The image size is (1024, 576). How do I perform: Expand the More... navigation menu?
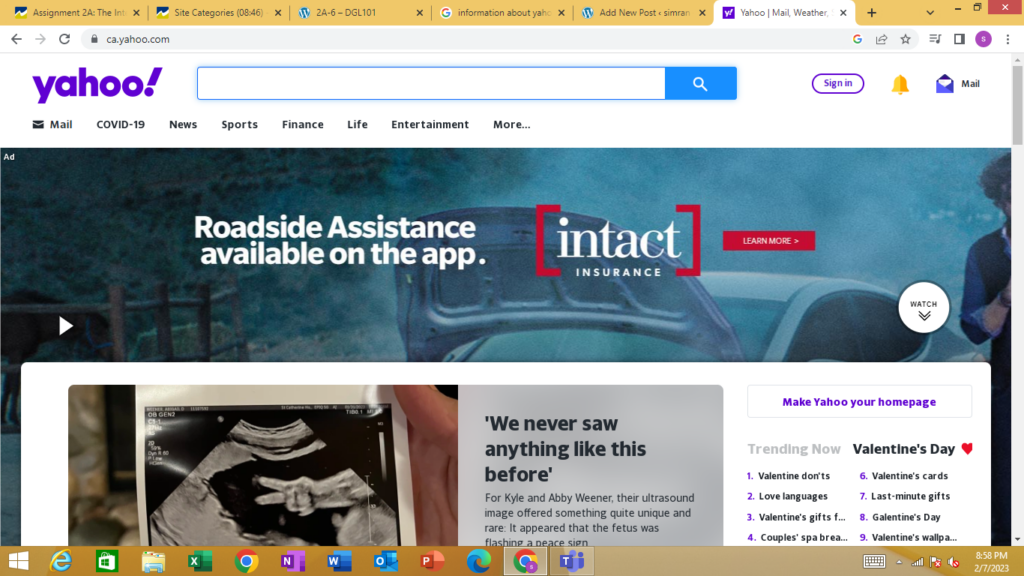click(x=511, y=125)
